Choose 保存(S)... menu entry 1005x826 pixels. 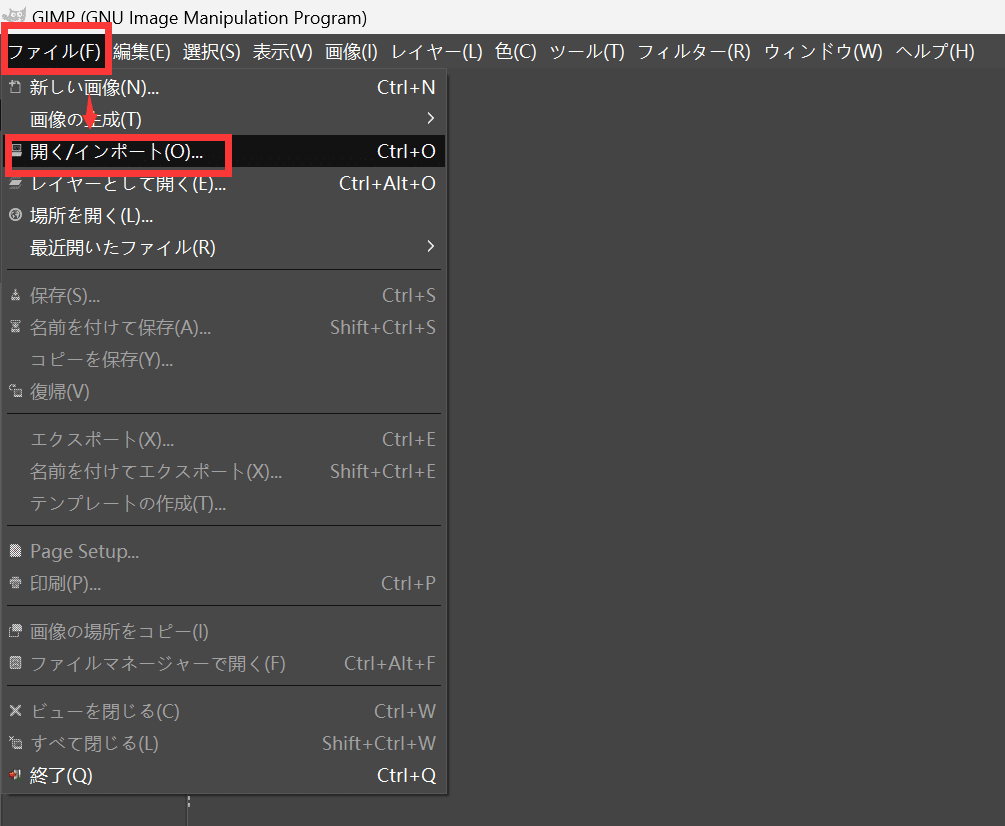[x=224, y=295]
